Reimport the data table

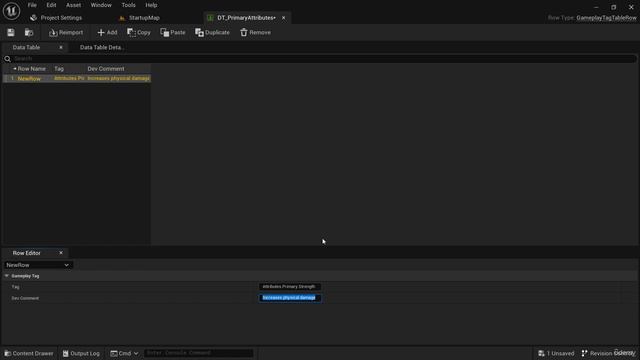click(x=66, y=33)
